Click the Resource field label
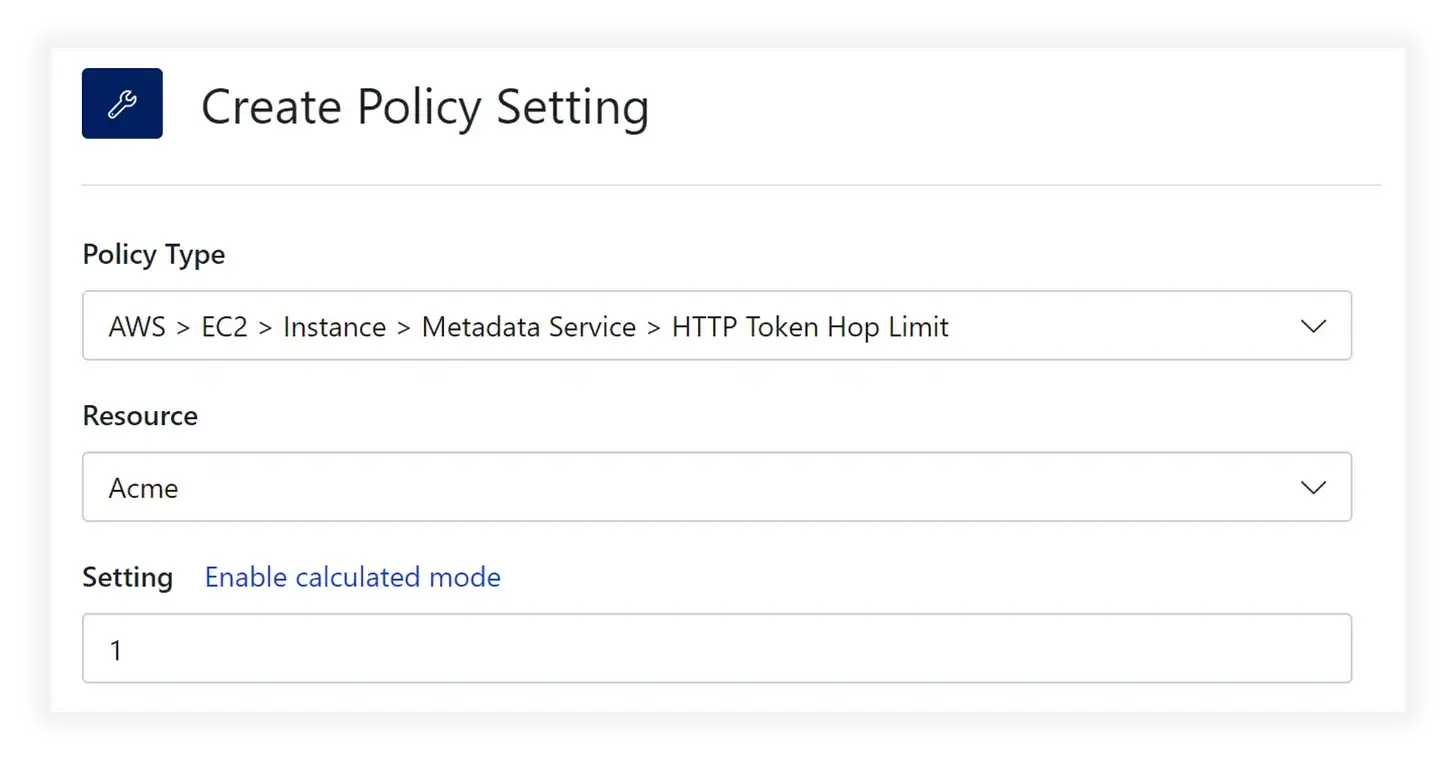 point(140,416)
